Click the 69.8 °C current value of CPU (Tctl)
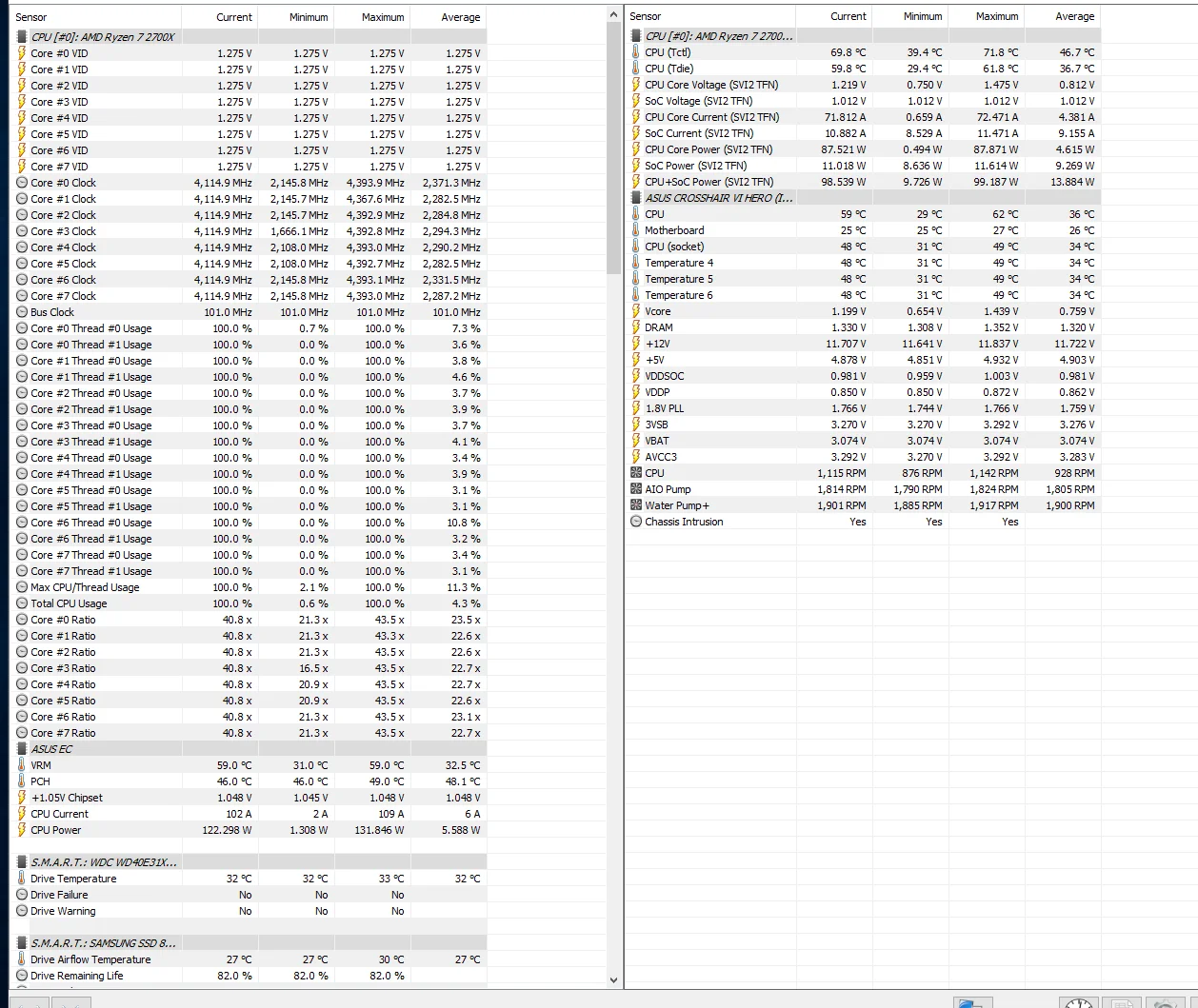 tap(849, 52)
